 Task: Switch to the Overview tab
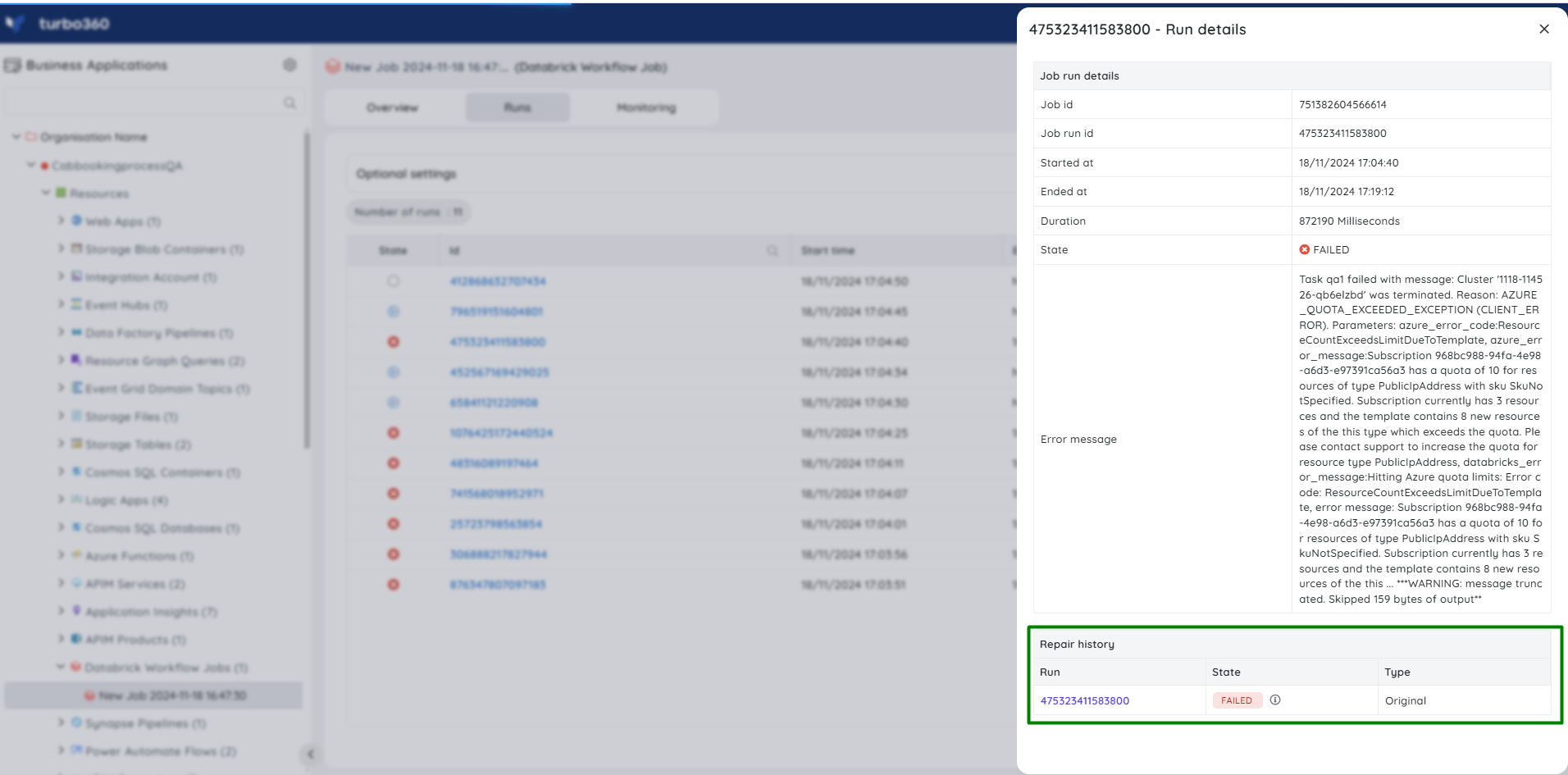point(392,107)
